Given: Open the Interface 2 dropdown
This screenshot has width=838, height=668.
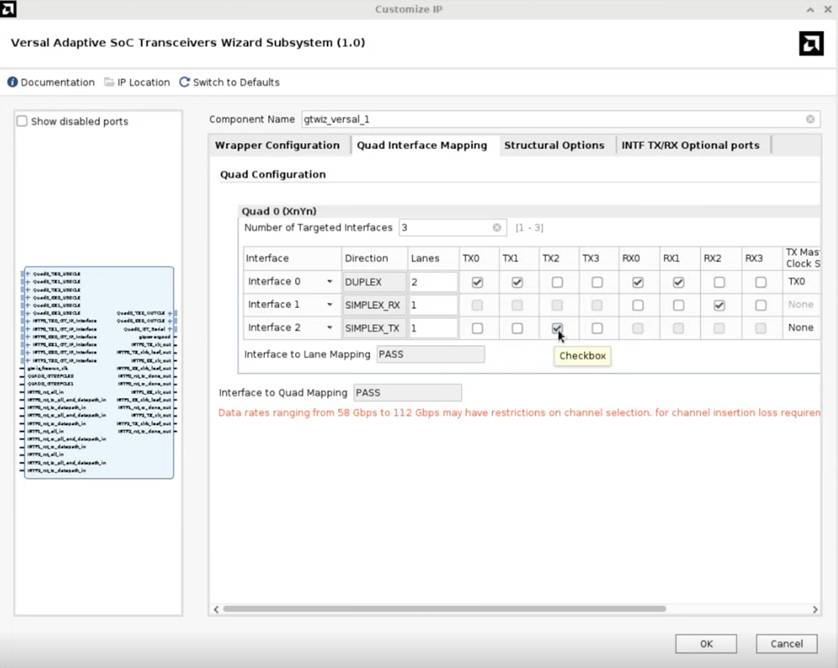Looking at the screenshot, I should [330, 328].
